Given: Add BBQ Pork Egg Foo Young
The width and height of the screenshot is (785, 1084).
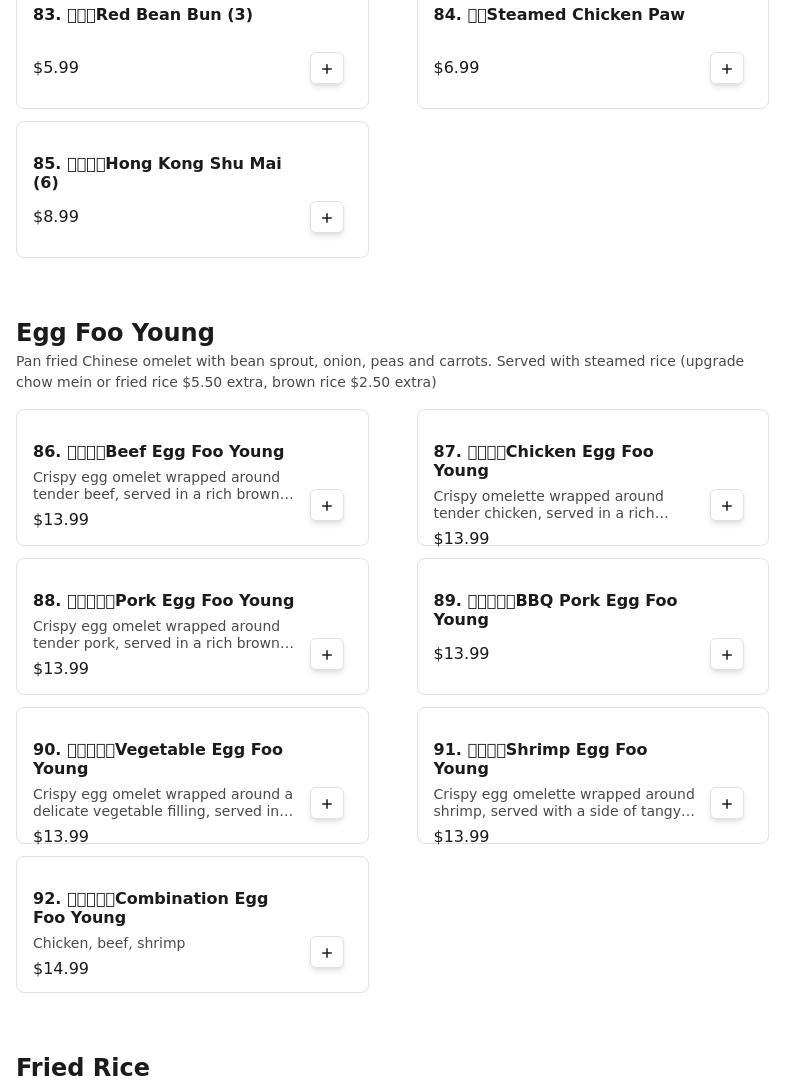Looking at the screenshot, I should point(727,654).
